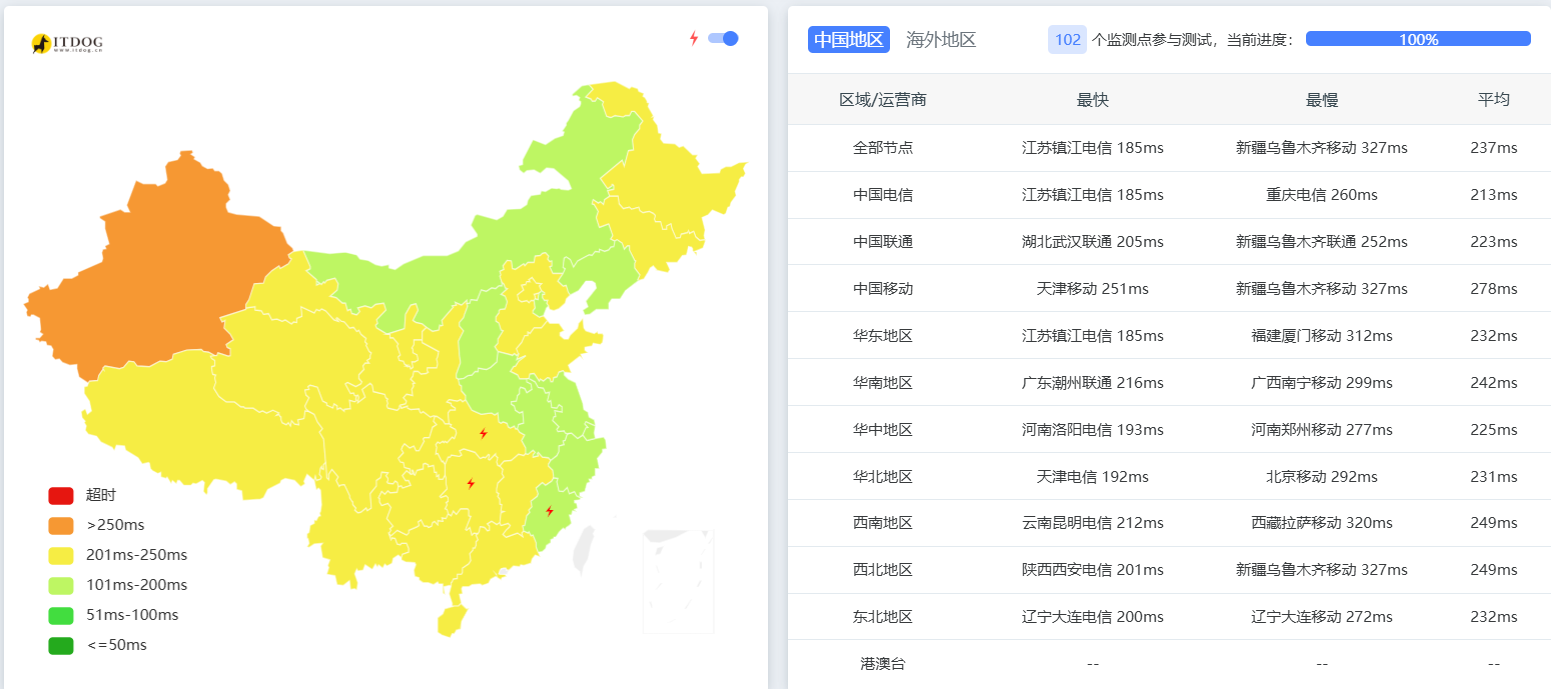Click 福建厦门移动 312ms cell

(1321, 336)
